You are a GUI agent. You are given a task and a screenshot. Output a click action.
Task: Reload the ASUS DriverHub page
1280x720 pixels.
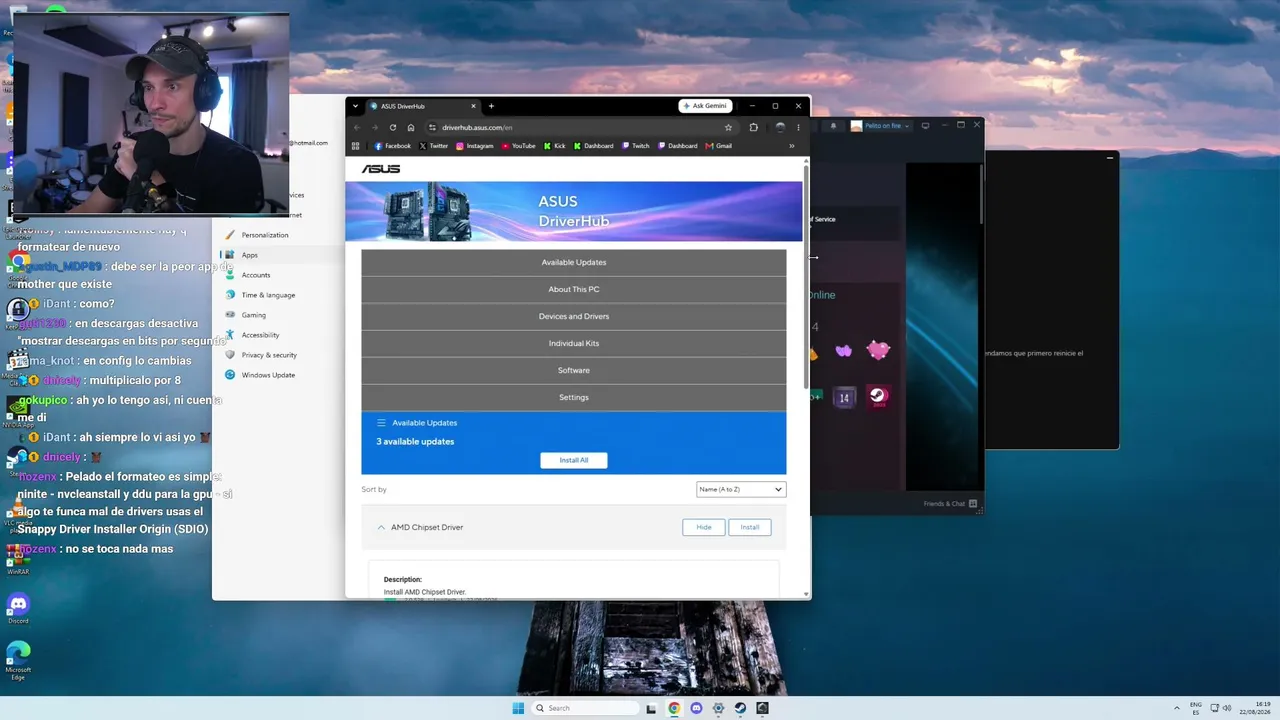[393, 127]
